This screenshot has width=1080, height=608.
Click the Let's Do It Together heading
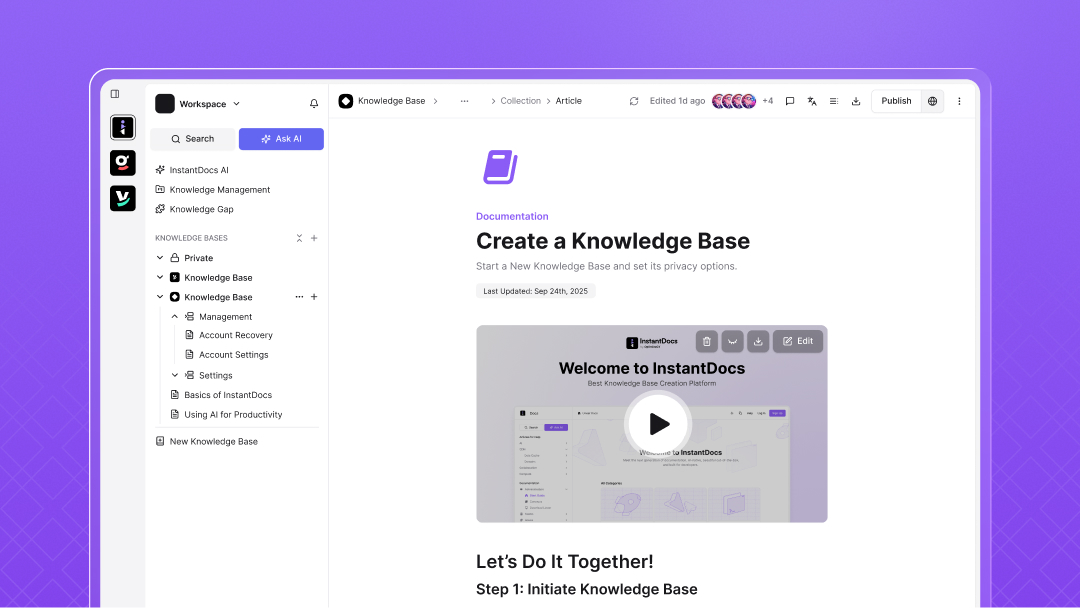[x=564, y=561]
